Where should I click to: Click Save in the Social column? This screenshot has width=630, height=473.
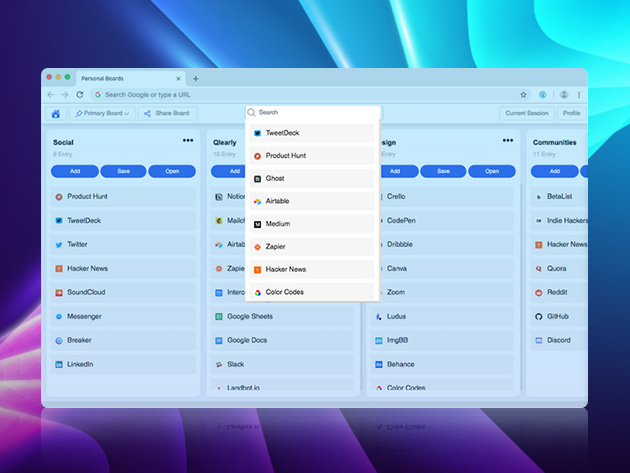click(x=123, y=171)
